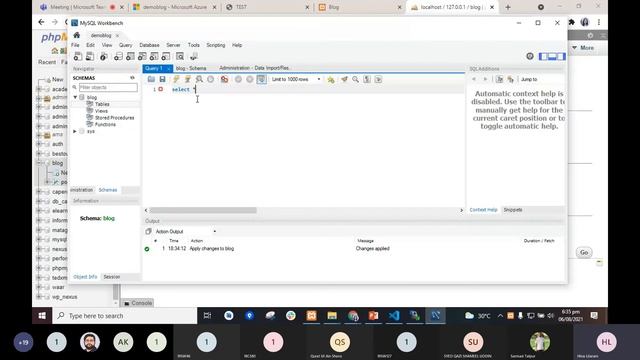Screen dimensions: 640x360
Task: Open the Query menu
Action: pyautogui.click(x=125, y=45)
